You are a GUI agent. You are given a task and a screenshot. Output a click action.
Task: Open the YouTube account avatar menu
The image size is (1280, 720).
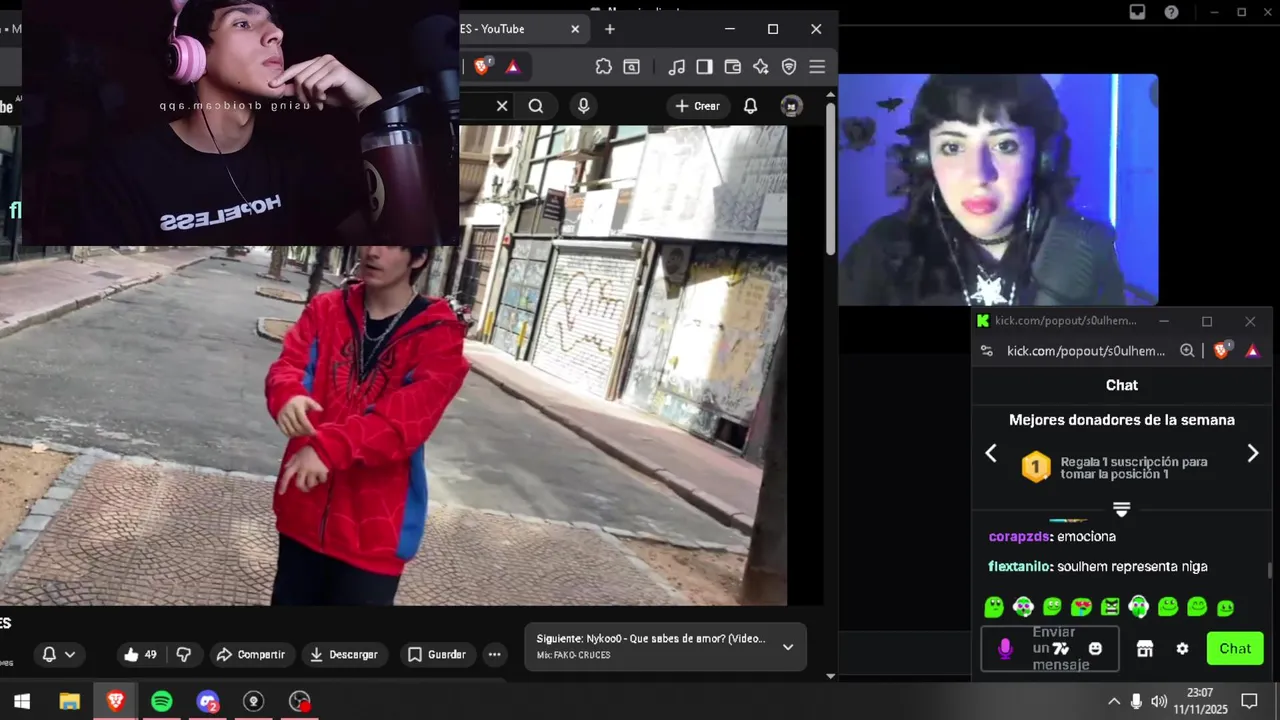[x=791, y=106]
